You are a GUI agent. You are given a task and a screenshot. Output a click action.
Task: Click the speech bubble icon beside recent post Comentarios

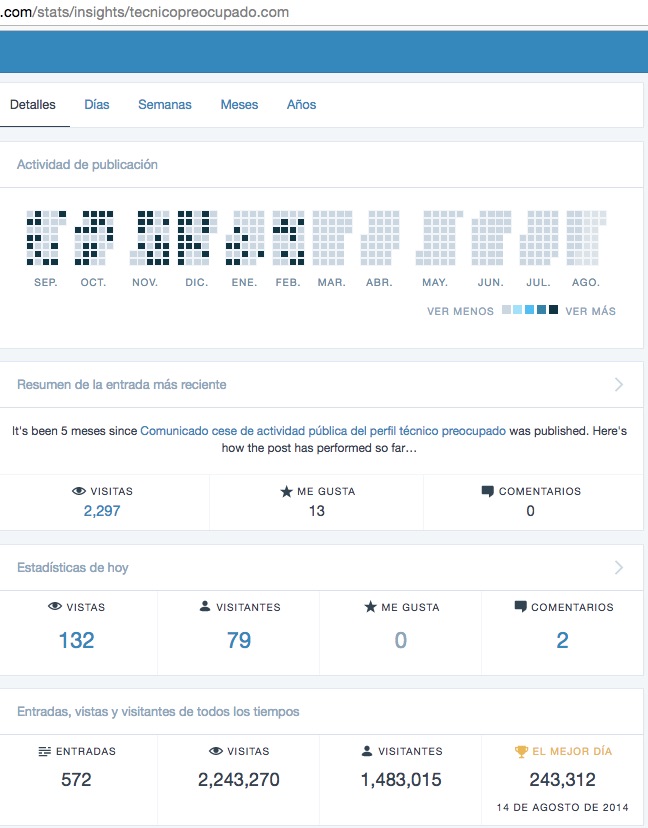[487, 492]
